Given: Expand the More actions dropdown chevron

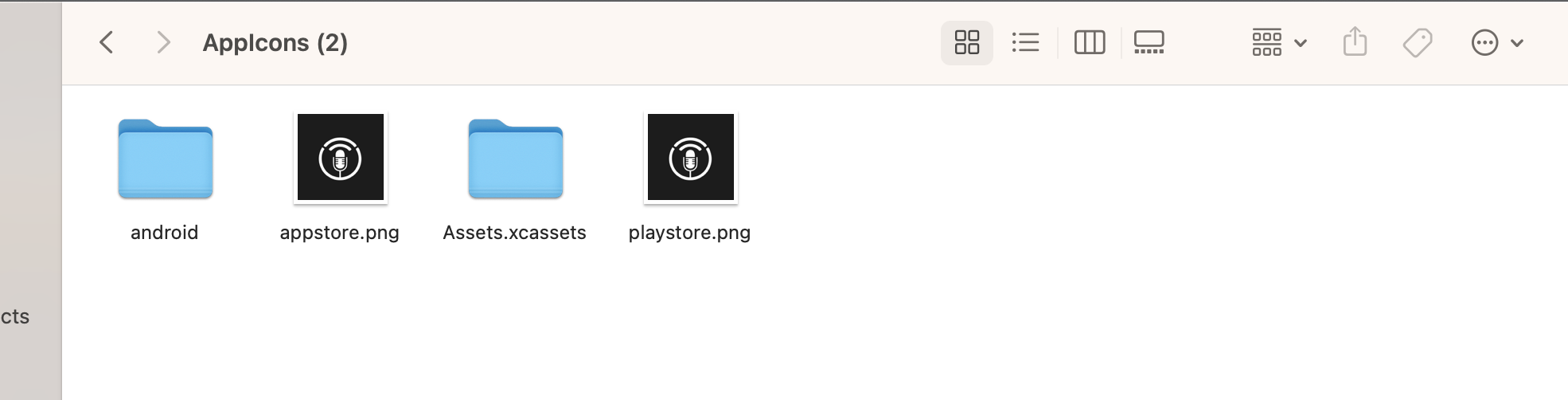Looking at the screenshot, I should pyautogui.click(x=1517, y=43).
